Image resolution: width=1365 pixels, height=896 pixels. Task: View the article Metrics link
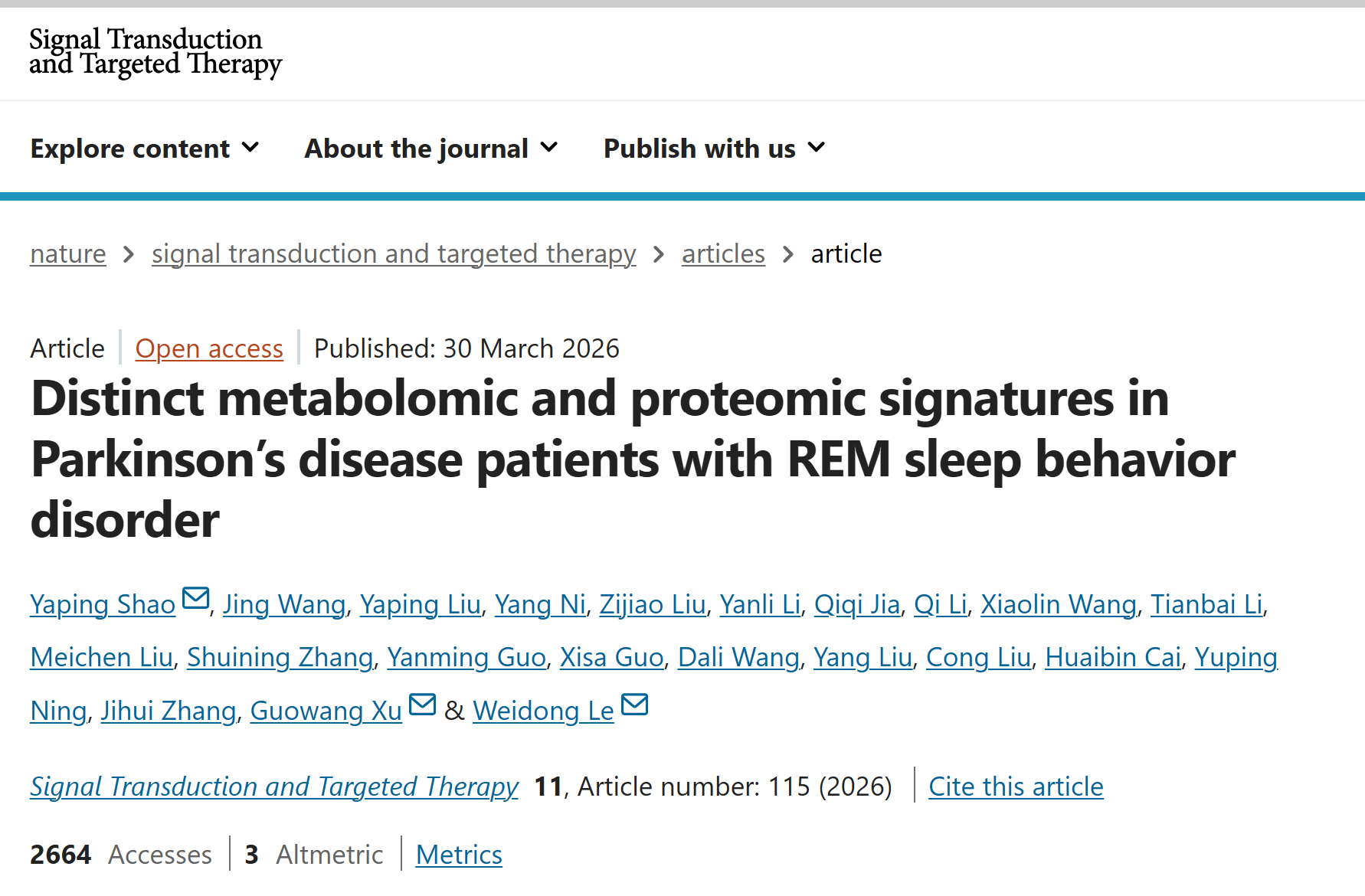click(x=459, y=855)
